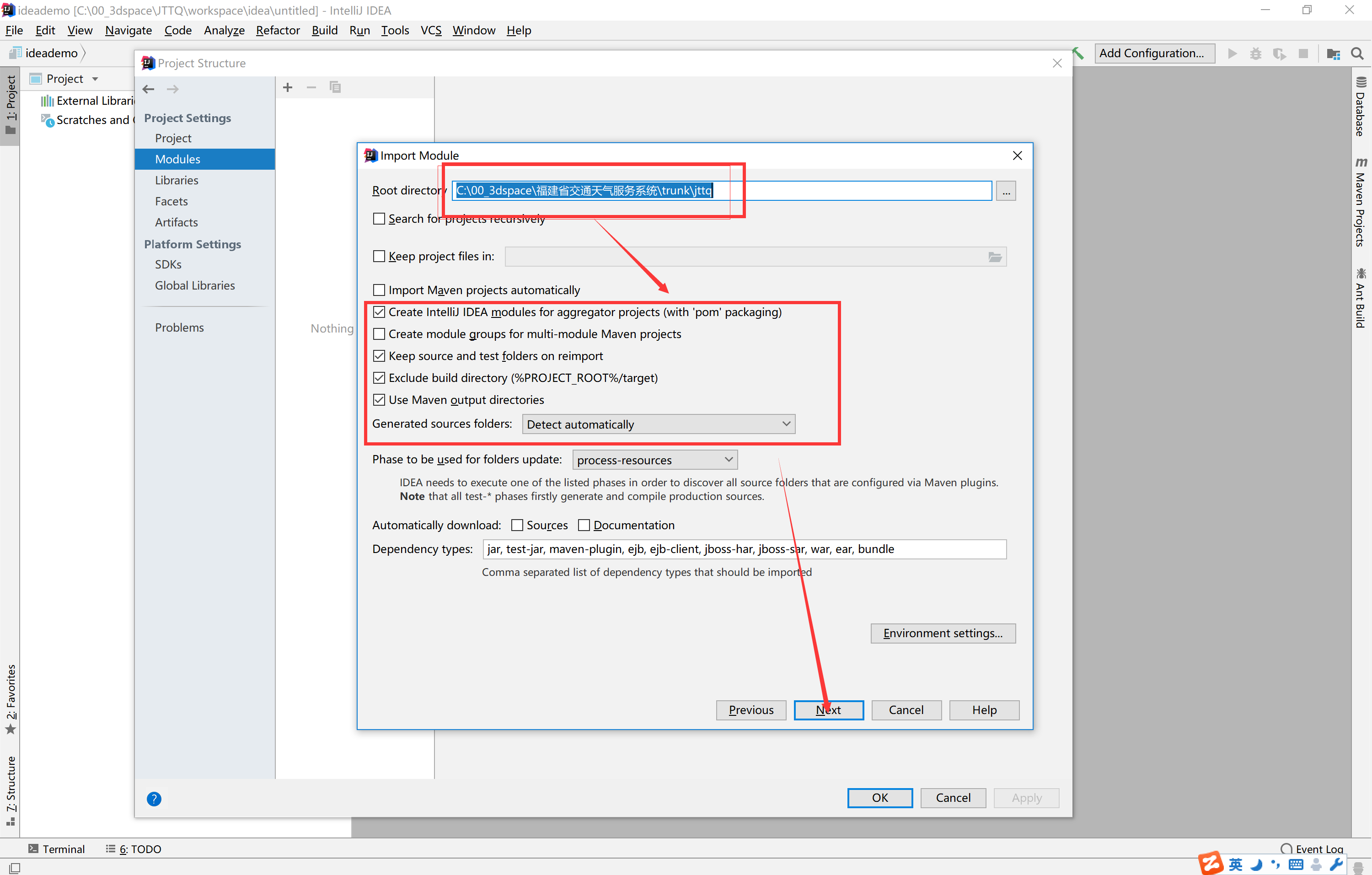Image resolution: width=1372 pixels, height=875 pixels.
Task: Toggle Create module groups for multi-module projects
Action: 379,334
